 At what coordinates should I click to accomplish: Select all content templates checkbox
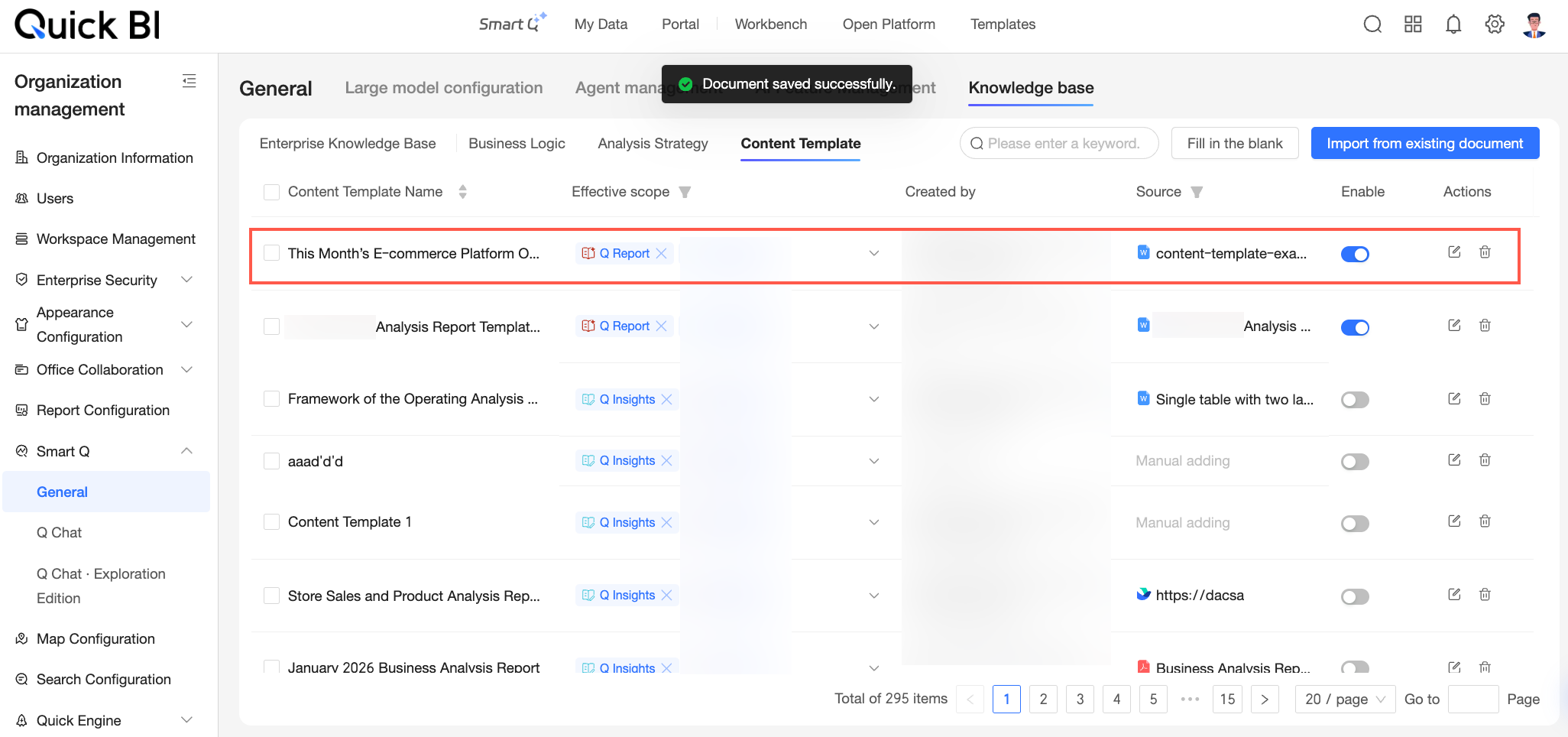[271, 192]
